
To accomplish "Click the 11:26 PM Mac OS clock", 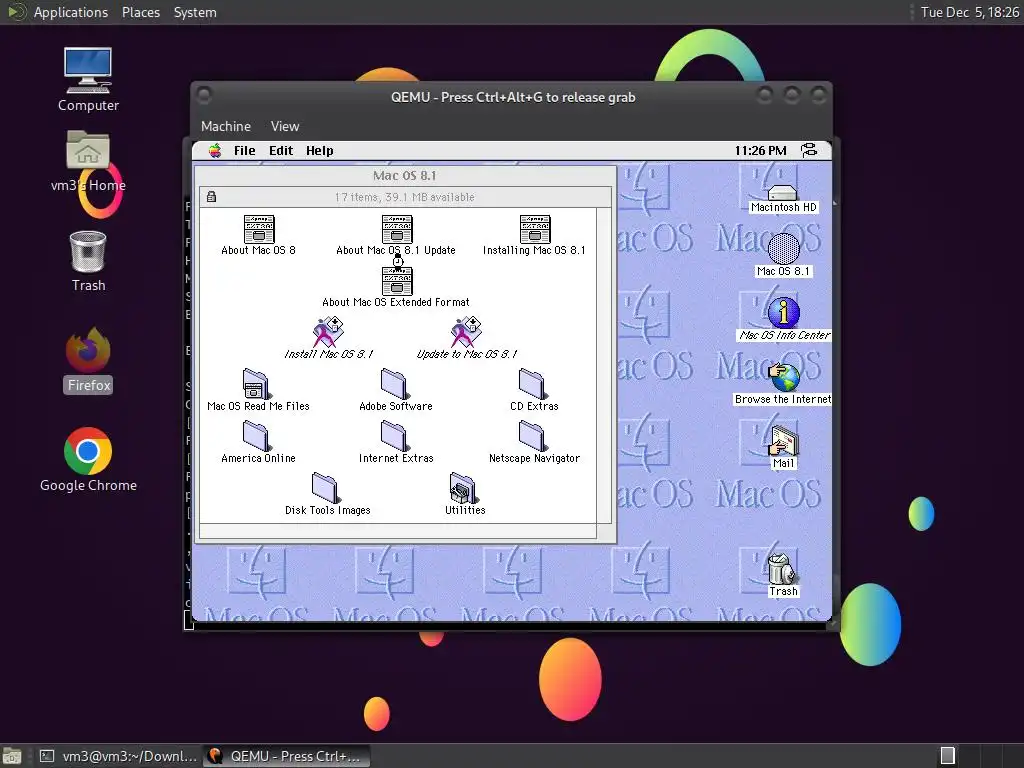I will 760,151.
